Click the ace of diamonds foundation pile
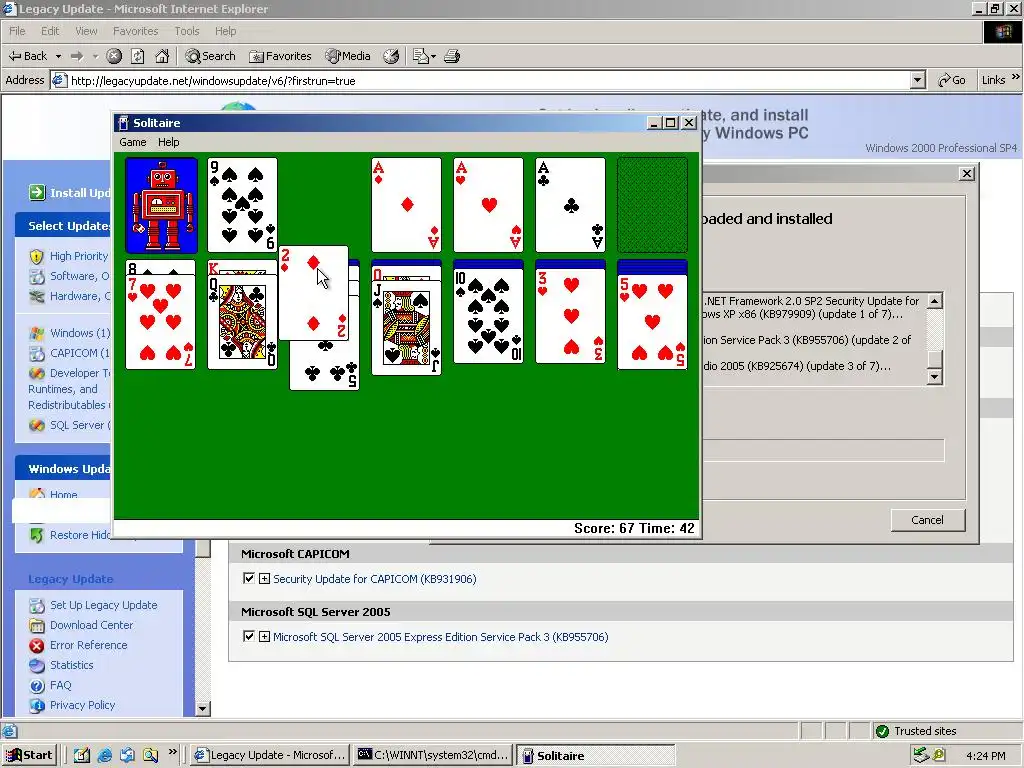Screen dimensions: 1024x768 click(x=406, y=205)
